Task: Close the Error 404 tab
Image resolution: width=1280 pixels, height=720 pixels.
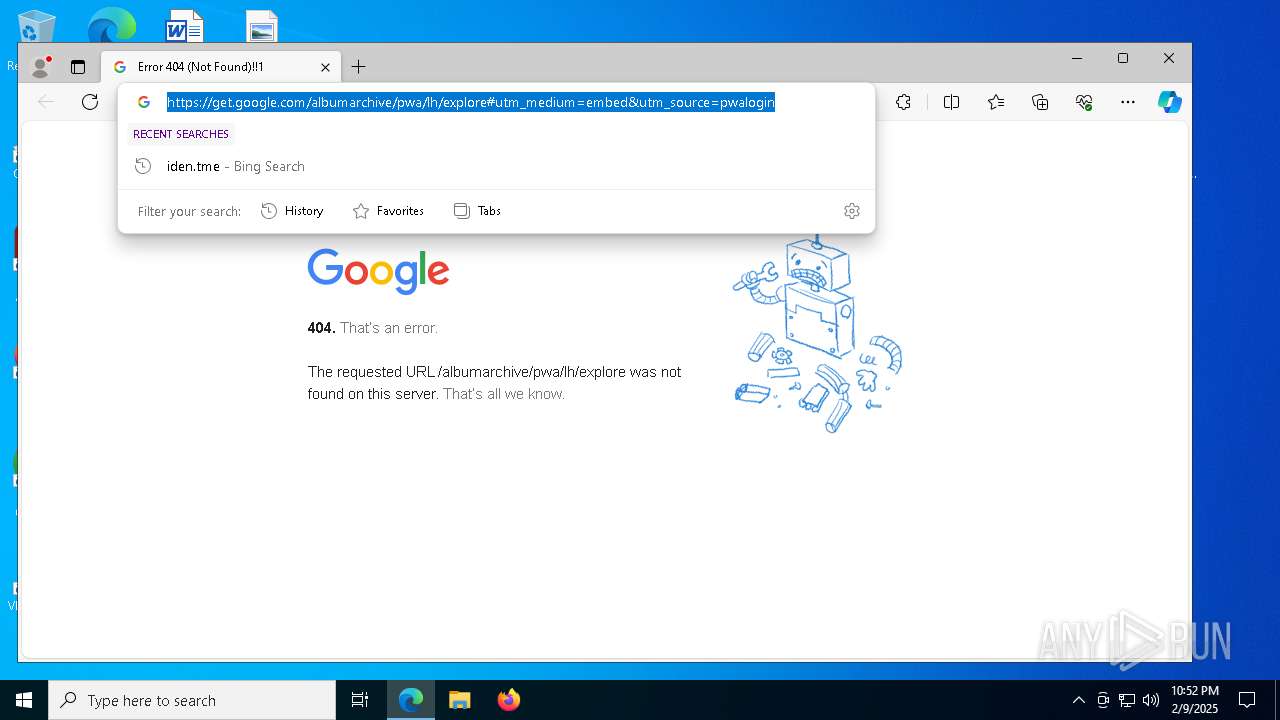Action: coord(325,67)
